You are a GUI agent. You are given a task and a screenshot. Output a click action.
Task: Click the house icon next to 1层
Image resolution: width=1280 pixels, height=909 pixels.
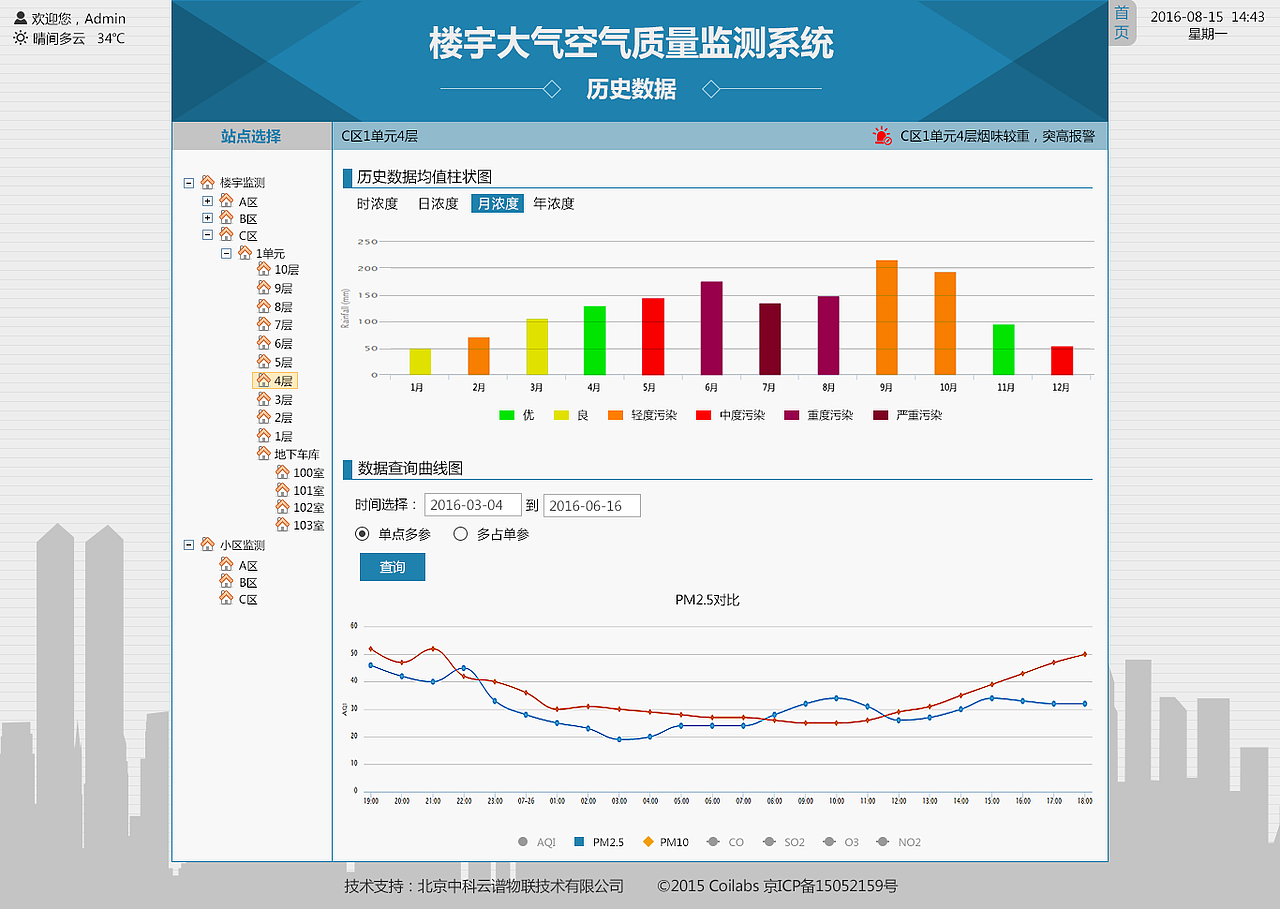click(x=264, y=436)
